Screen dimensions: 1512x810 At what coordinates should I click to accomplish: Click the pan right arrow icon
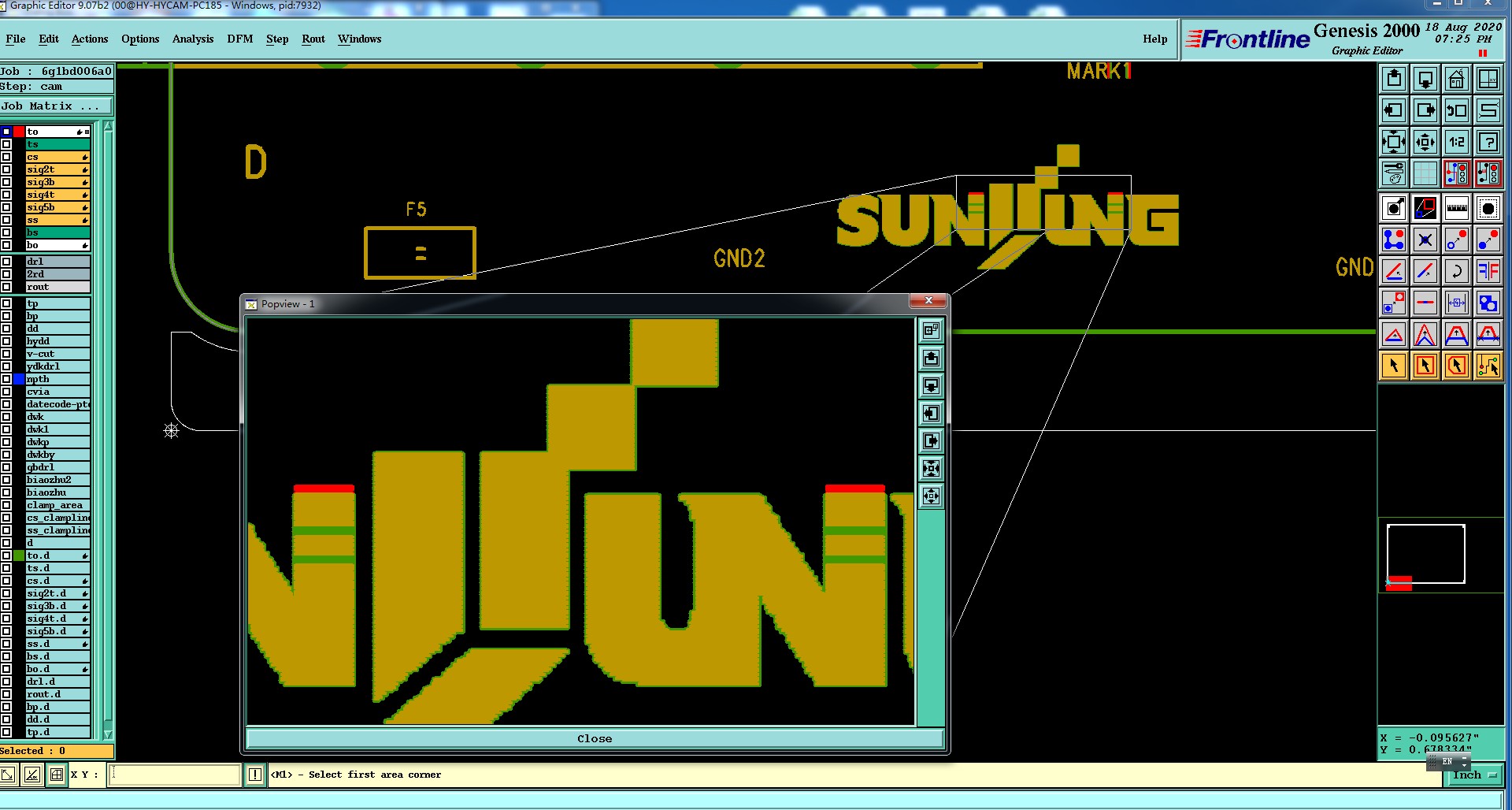(x=1425, y=110)
